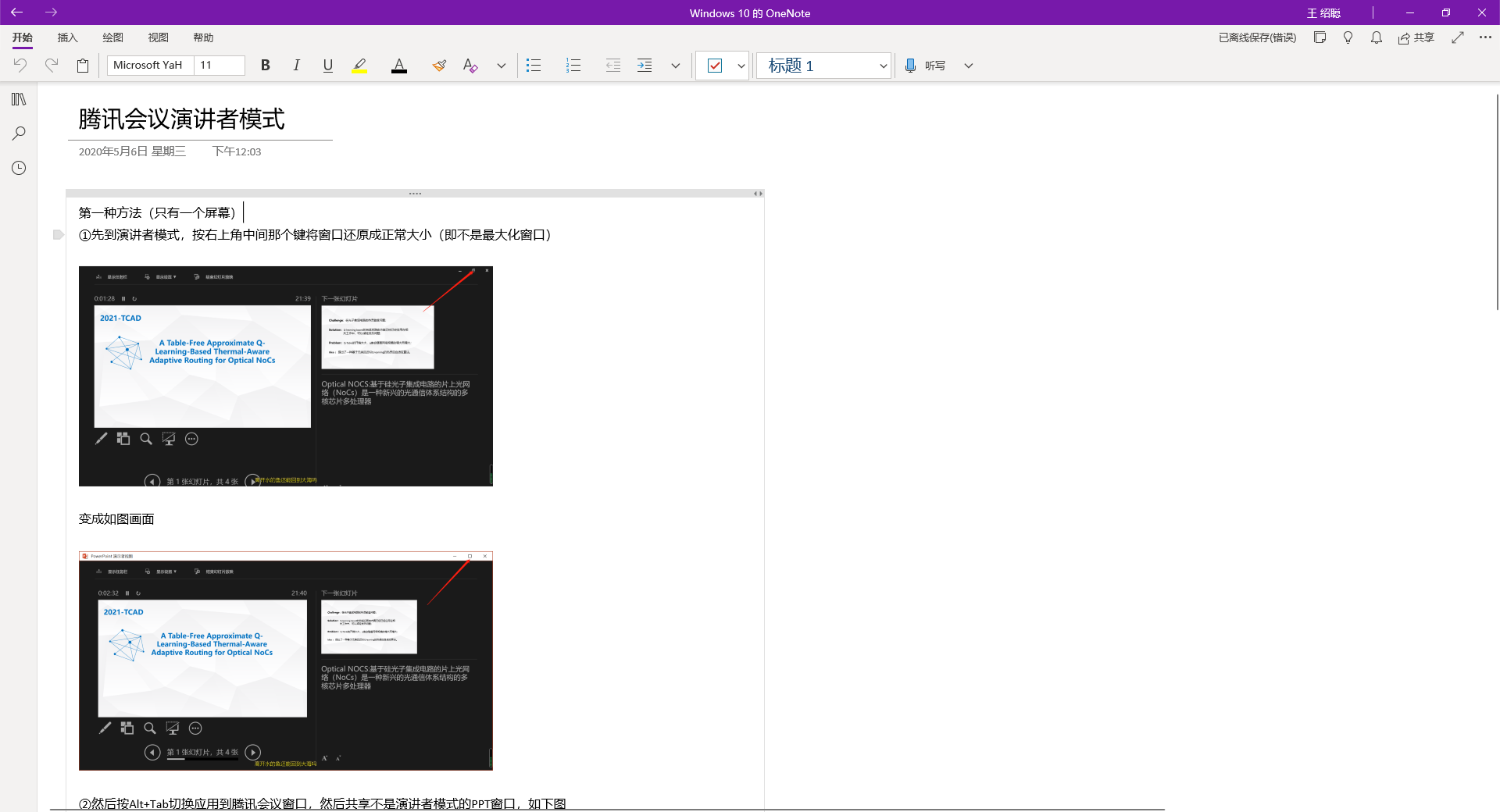This screenshot has height=812, width=1500.
Task: Switch to the 视图 tab
Action: click(x=159, y=37)
